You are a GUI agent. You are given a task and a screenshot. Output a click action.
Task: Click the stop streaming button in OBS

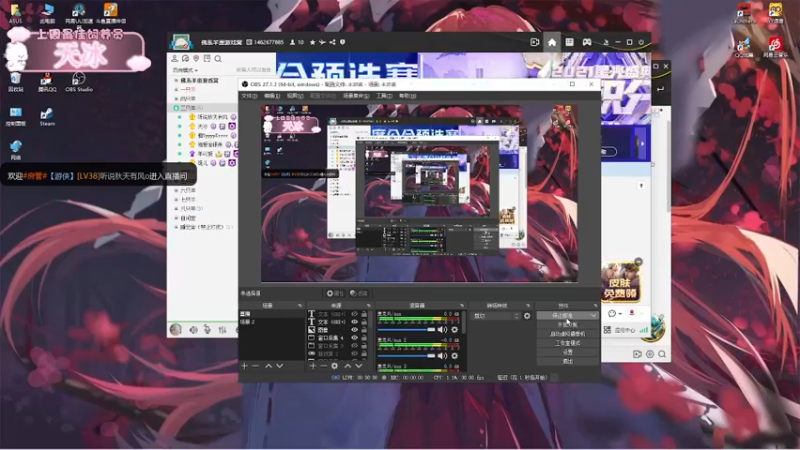563,316
